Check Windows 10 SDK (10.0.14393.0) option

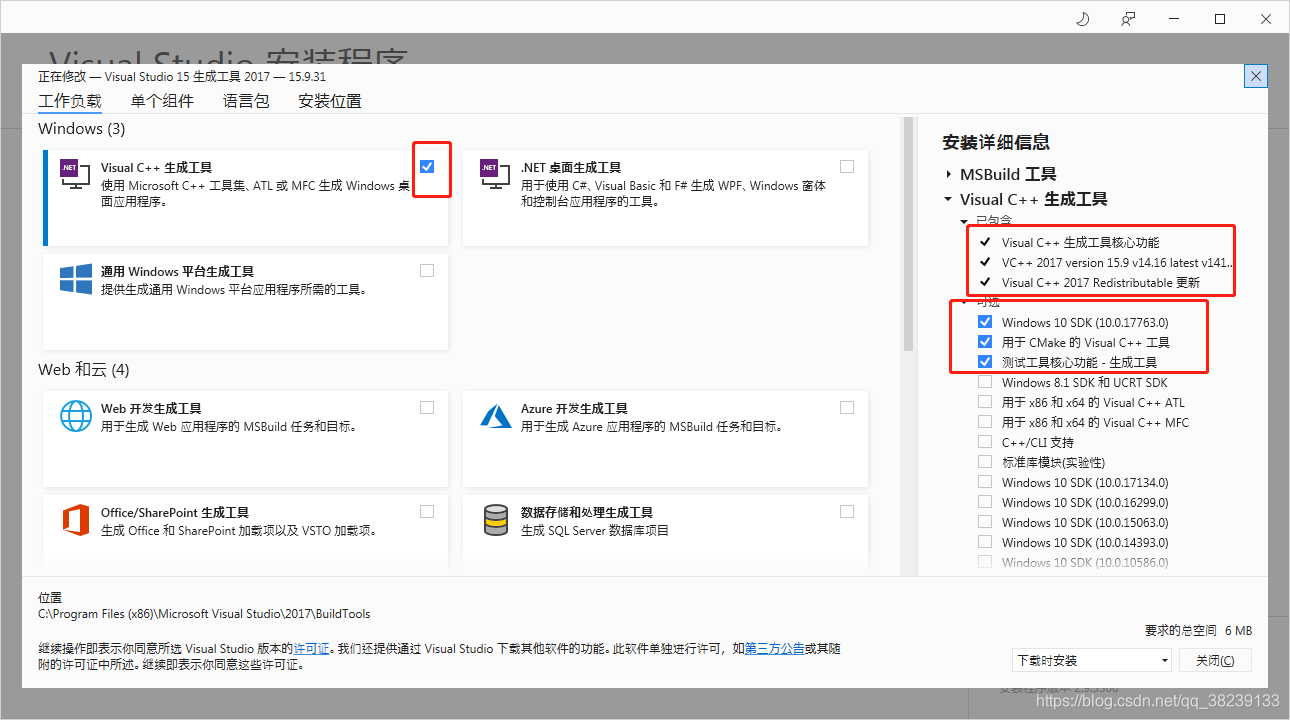[x=985, y=542]
